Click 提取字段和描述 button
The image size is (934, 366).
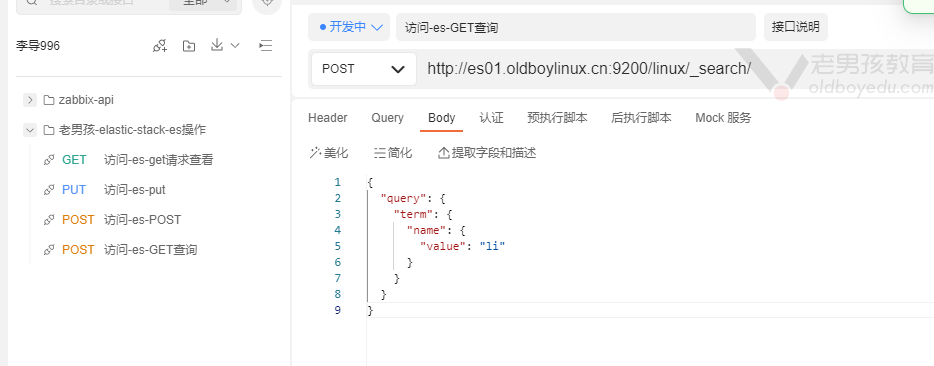[487, 153]
